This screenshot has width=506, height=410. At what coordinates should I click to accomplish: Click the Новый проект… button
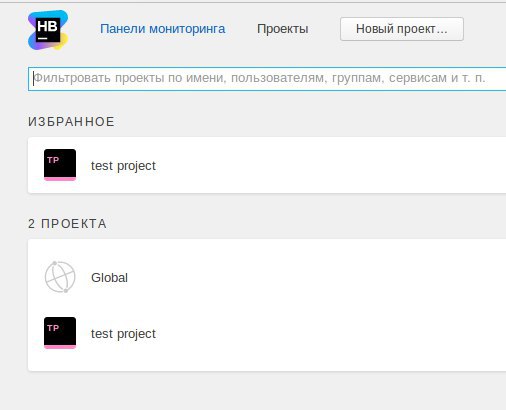(x=402, y=29)
